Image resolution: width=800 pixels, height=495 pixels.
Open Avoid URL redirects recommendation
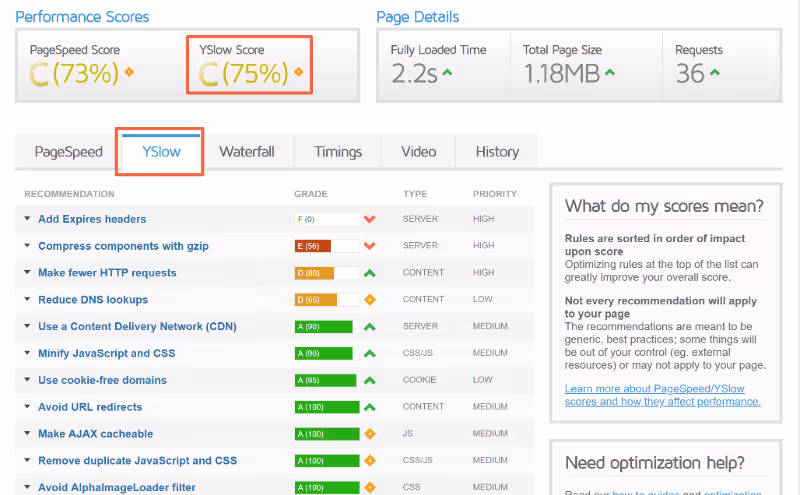pos(90,407)
